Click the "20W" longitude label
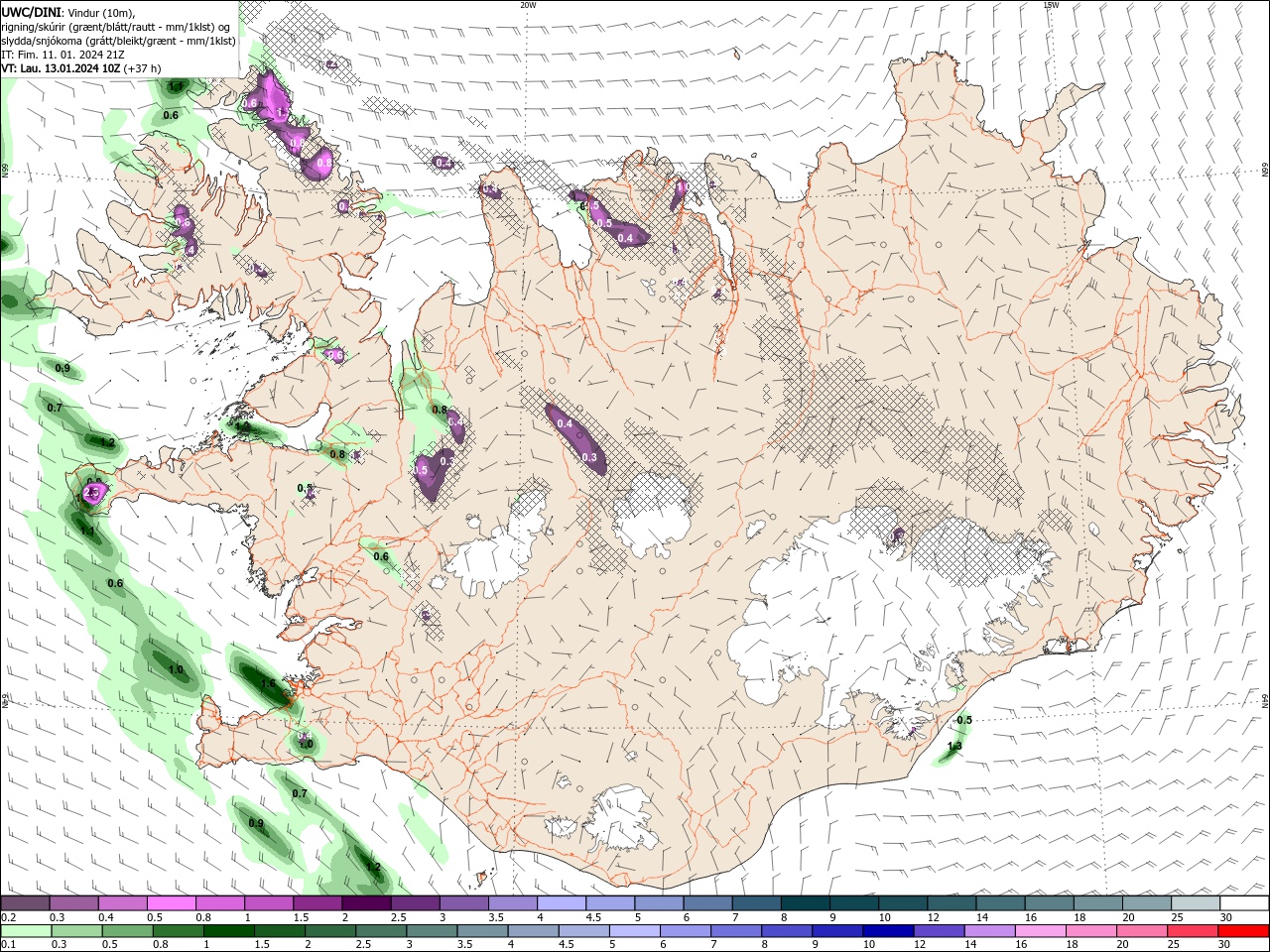The width and height of the screenshot is (1270, 952). tap(528, 4)
